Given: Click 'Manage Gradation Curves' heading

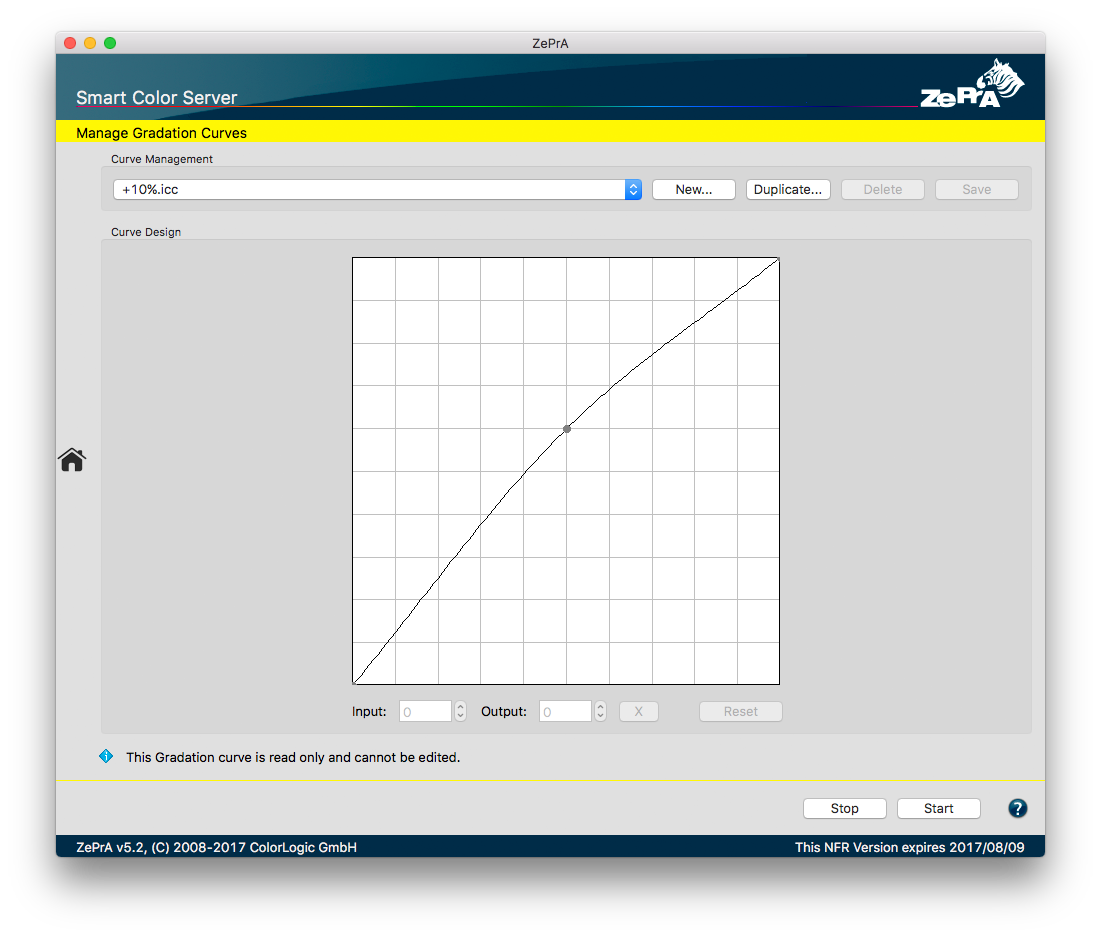Looking at the screenshot, I should pyautogui.click(x=161, y=133).
